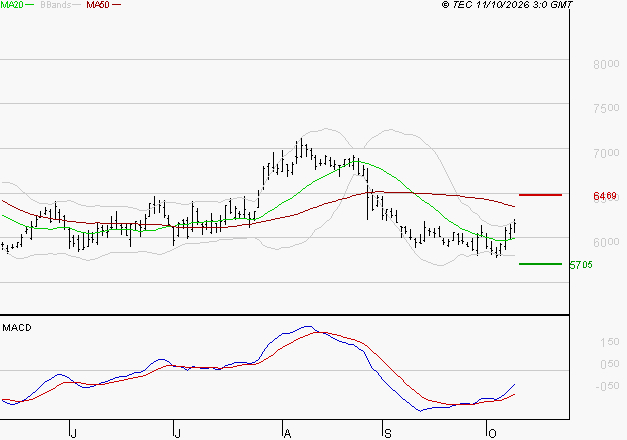Click the 8000 price axis label
The height and width of the screenshot is (440, 627).
[606, 64]
